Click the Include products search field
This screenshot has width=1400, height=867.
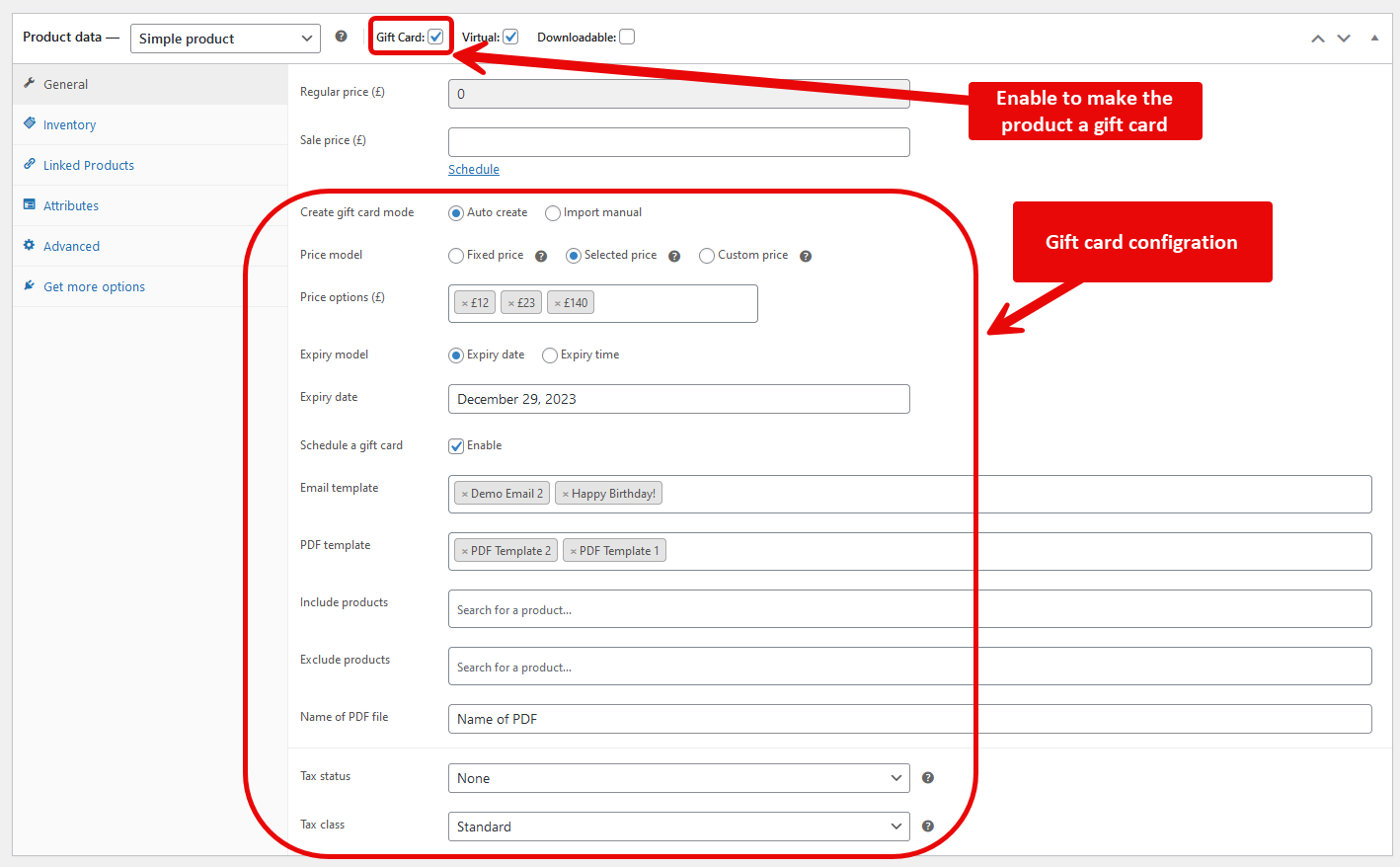910,608
